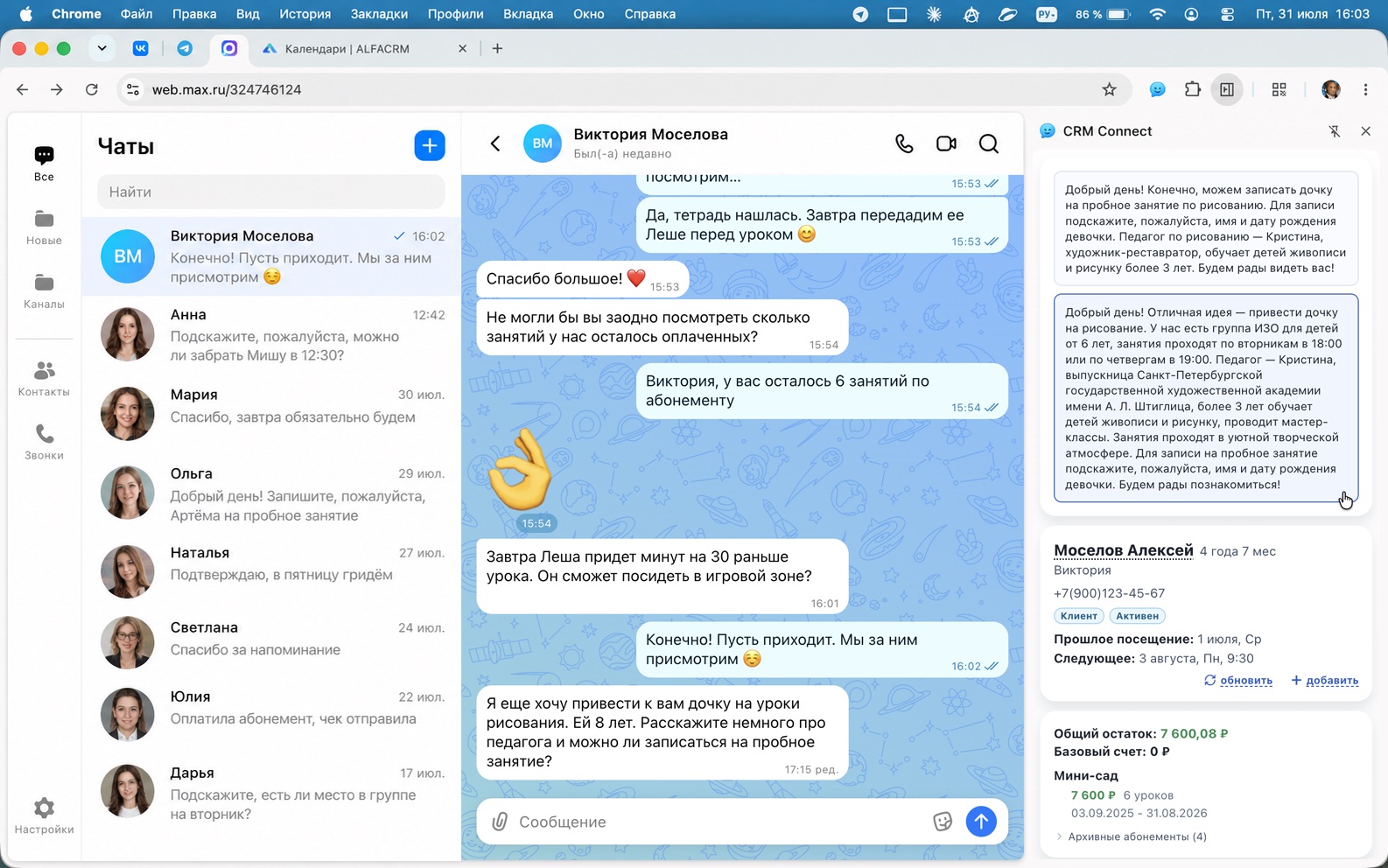Image resolution: width=1388 pixels, height=868 pixels.
Task: Open search within the conversation
Action: [x=989, y=143]
